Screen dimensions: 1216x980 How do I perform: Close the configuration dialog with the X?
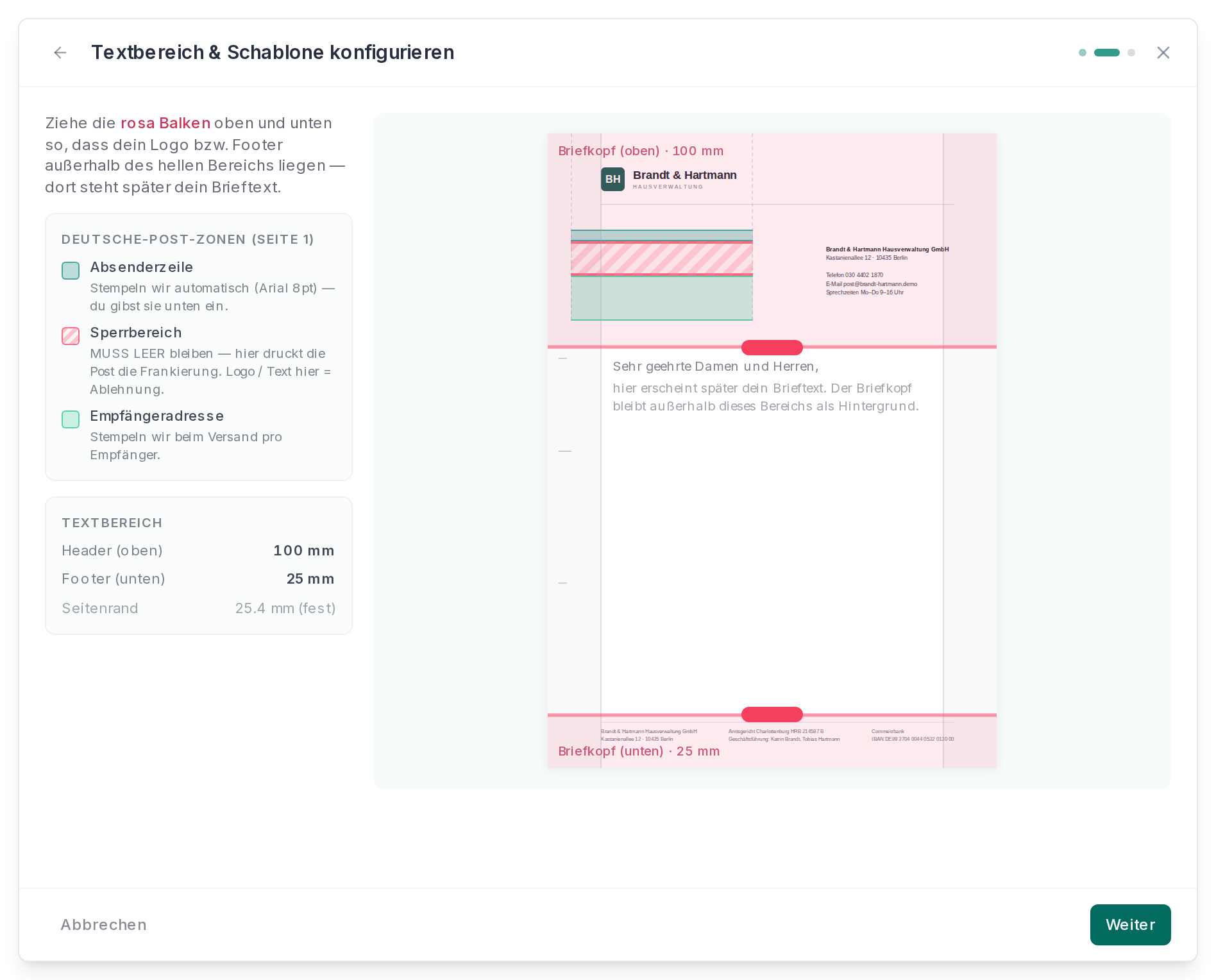click(1163, 53)
